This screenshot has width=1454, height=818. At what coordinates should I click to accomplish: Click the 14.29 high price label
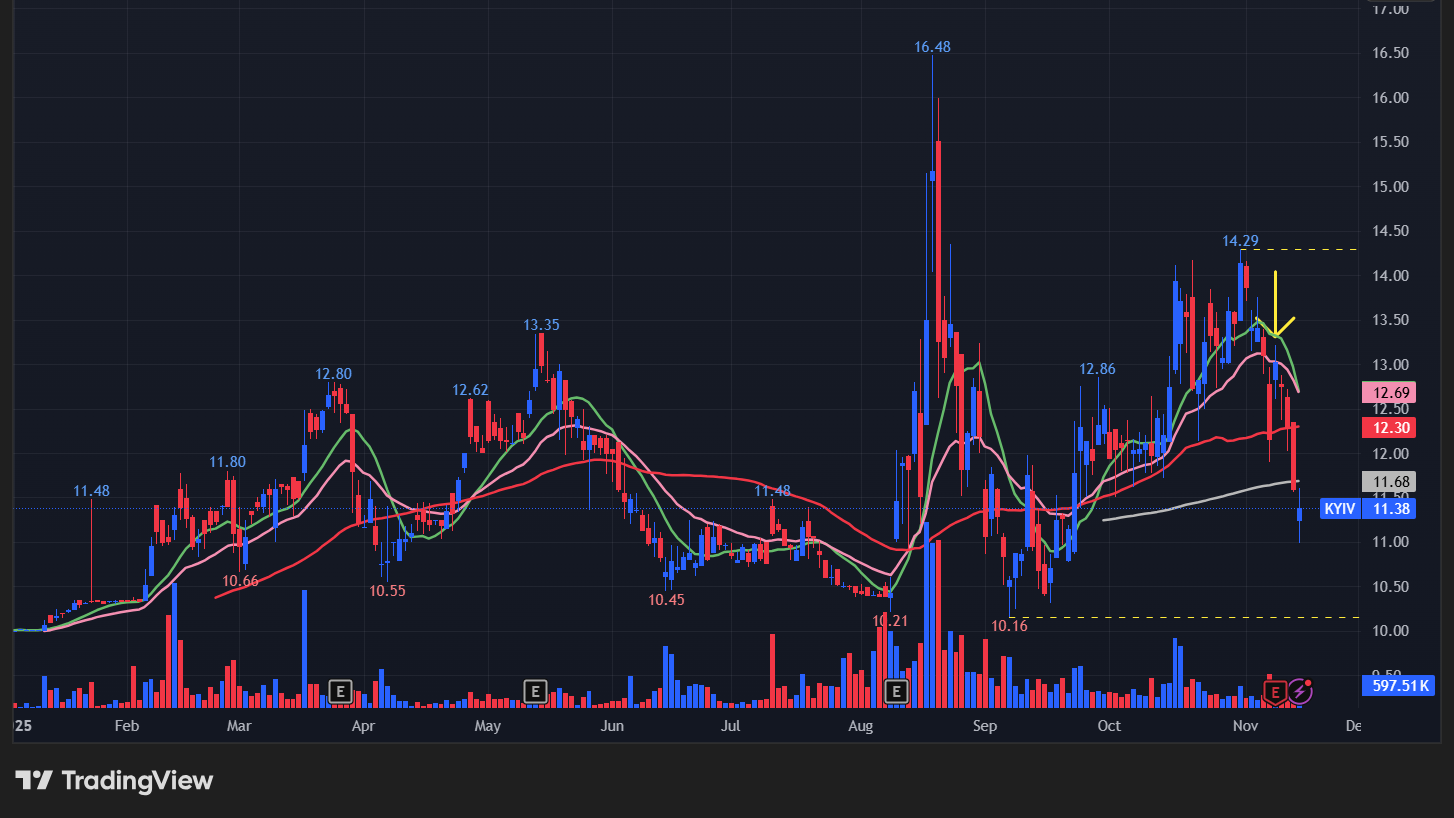[x=1240, y=241]
